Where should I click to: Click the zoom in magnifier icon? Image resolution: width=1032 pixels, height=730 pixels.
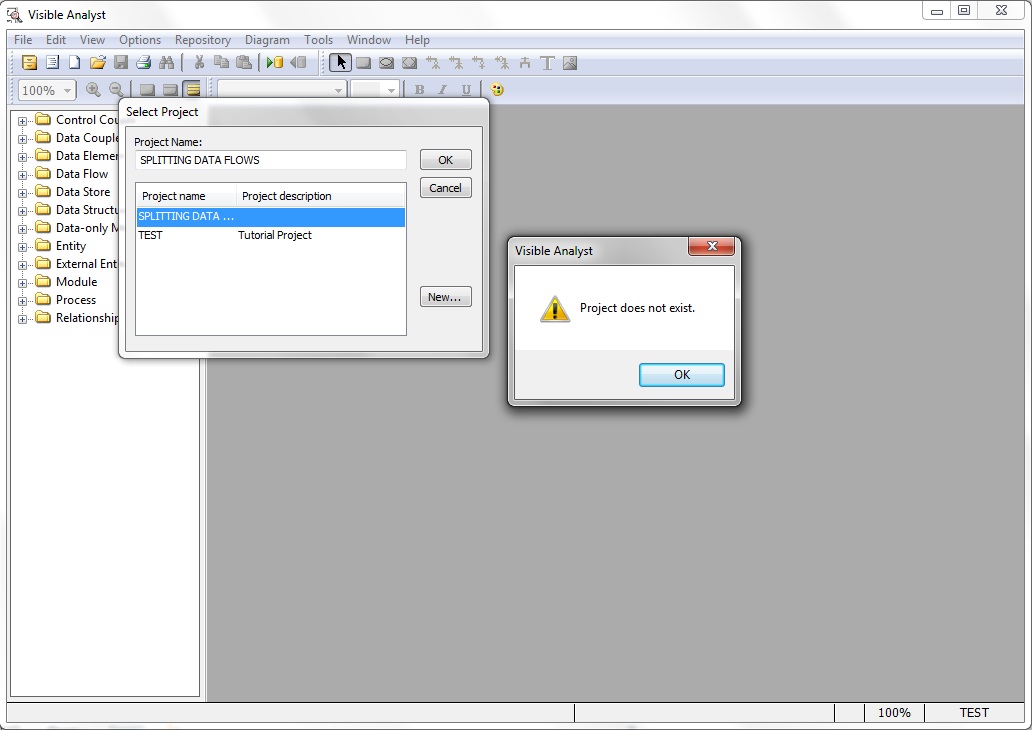[x=93, y=90]
